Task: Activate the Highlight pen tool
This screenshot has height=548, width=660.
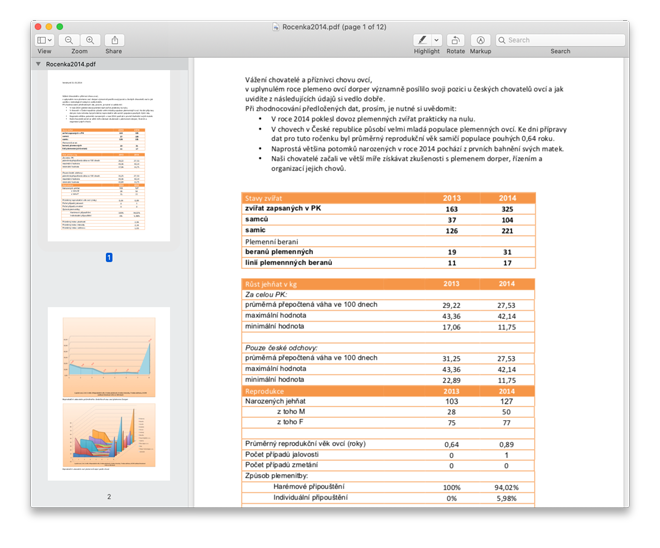Action: (421, 39)
